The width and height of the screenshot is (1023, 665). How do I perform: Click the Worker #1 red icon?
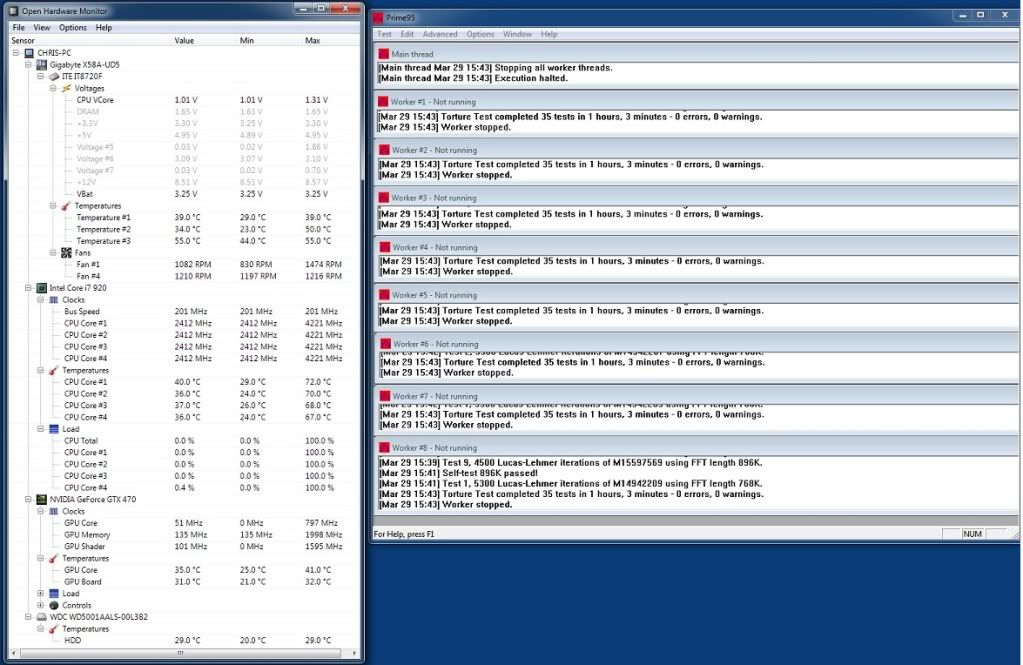[383, 102]
